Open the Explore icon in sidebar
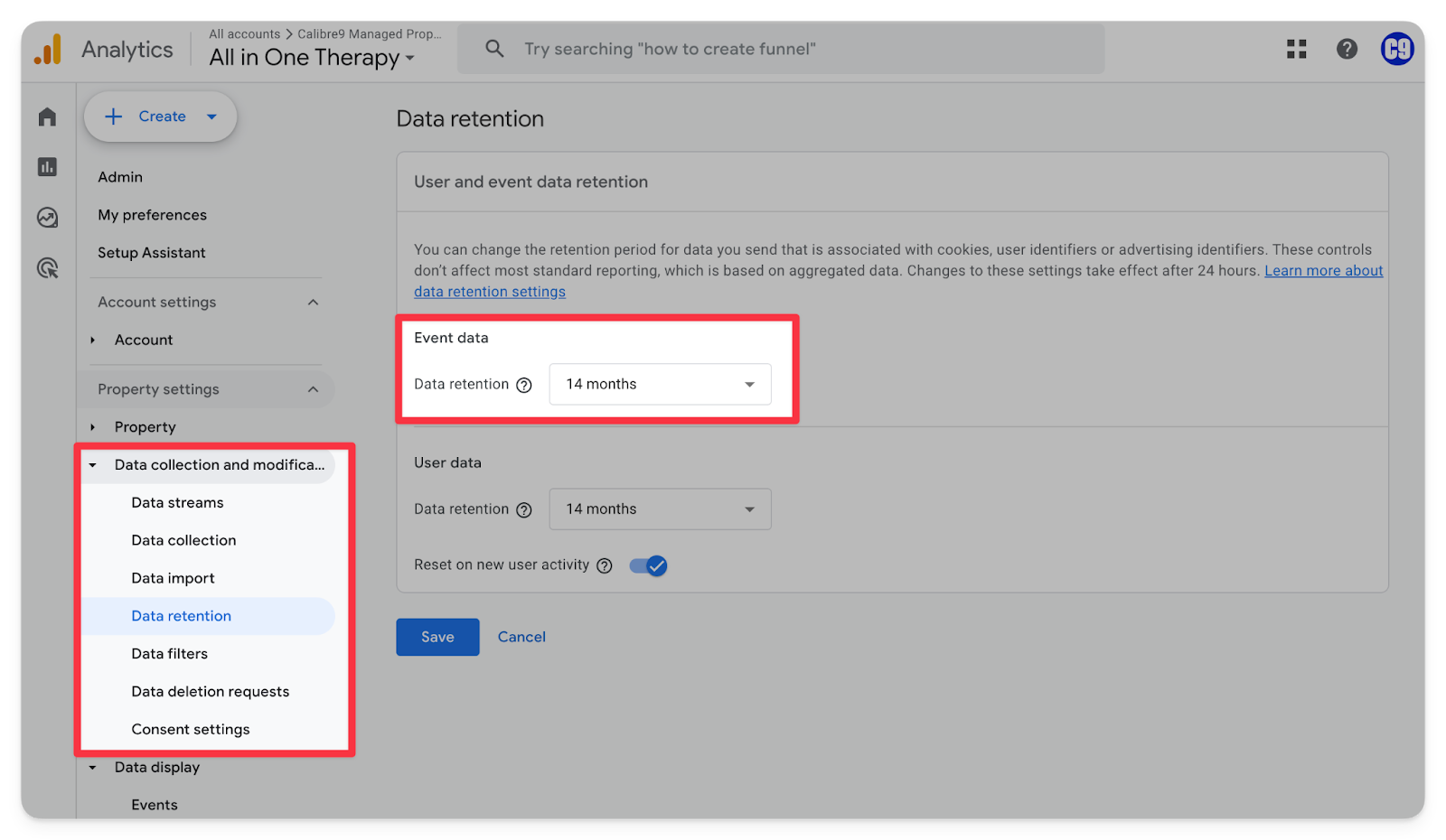 coord(47,218)
